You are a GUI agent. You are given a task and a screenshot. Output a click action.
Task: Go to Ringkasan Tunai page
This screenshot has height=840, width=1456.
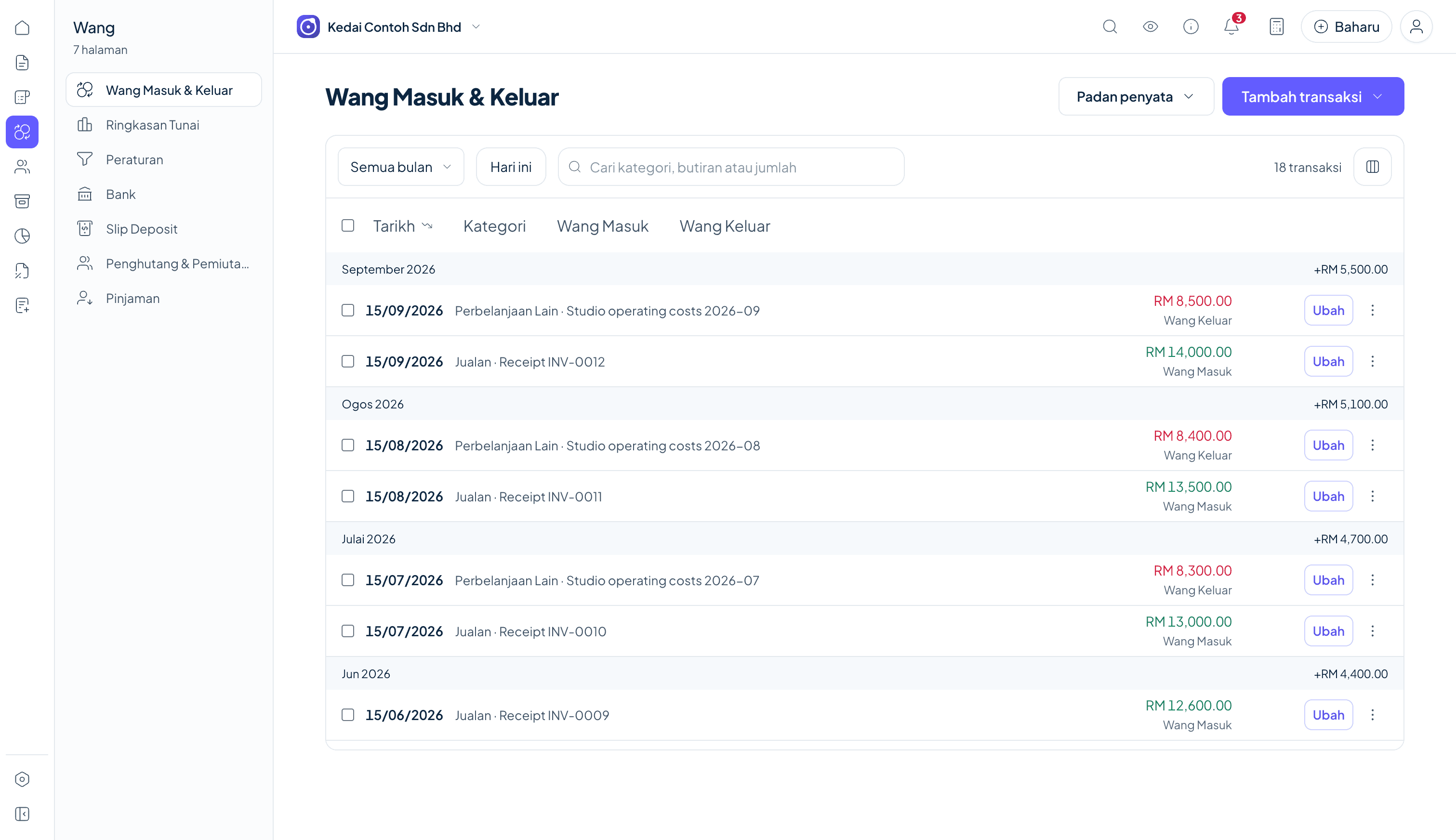(x=164, y=125)
